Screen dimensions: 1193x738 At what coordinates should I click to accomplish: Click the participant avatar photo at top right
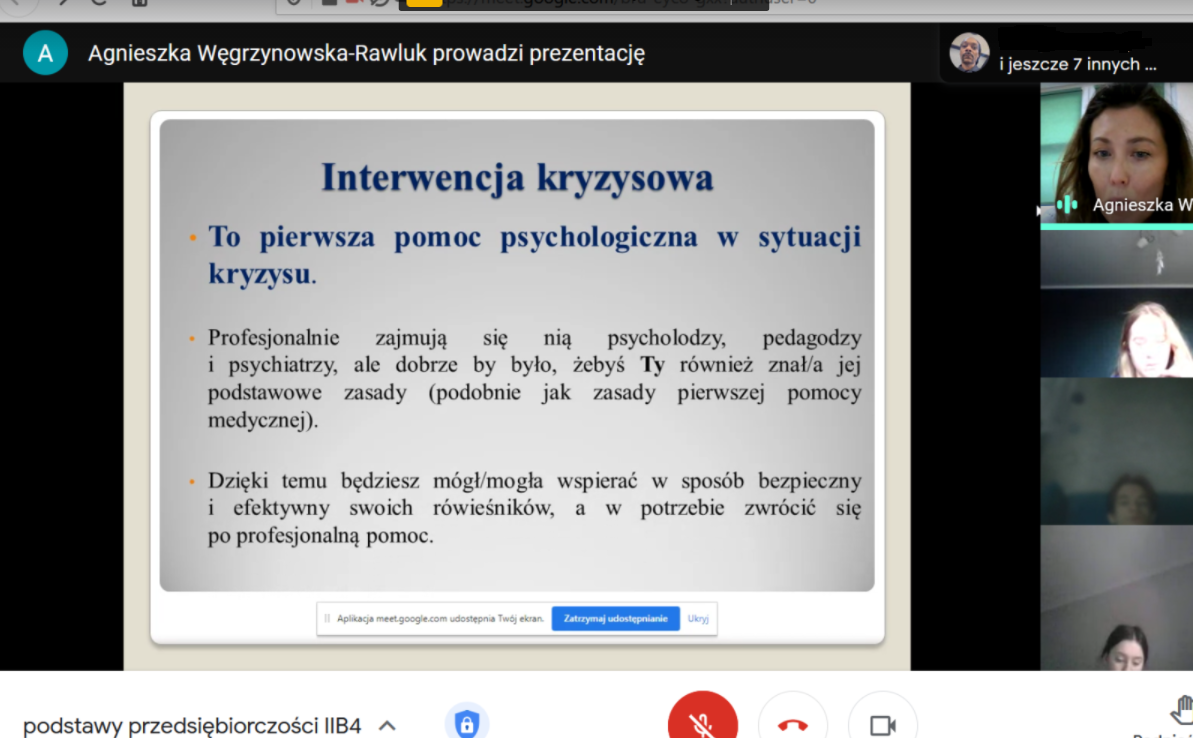pyautogui.click(x=969, y=53)
